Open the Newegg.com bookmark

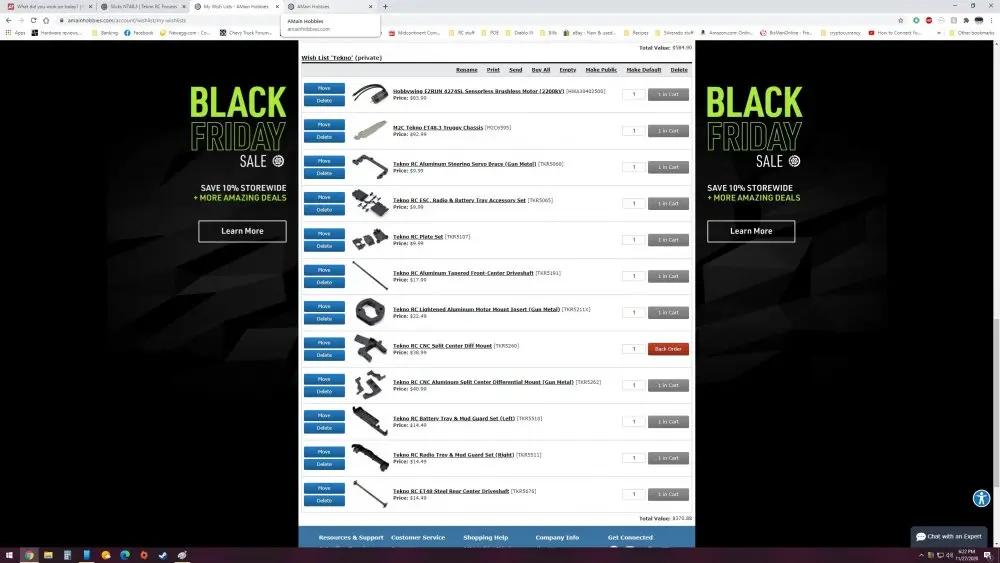coord(185,33)
